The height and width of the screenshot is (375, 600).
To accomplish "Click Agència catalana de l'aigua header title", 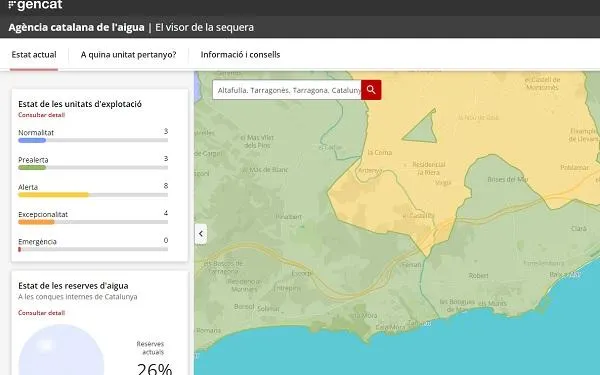I will pos(77,28).
